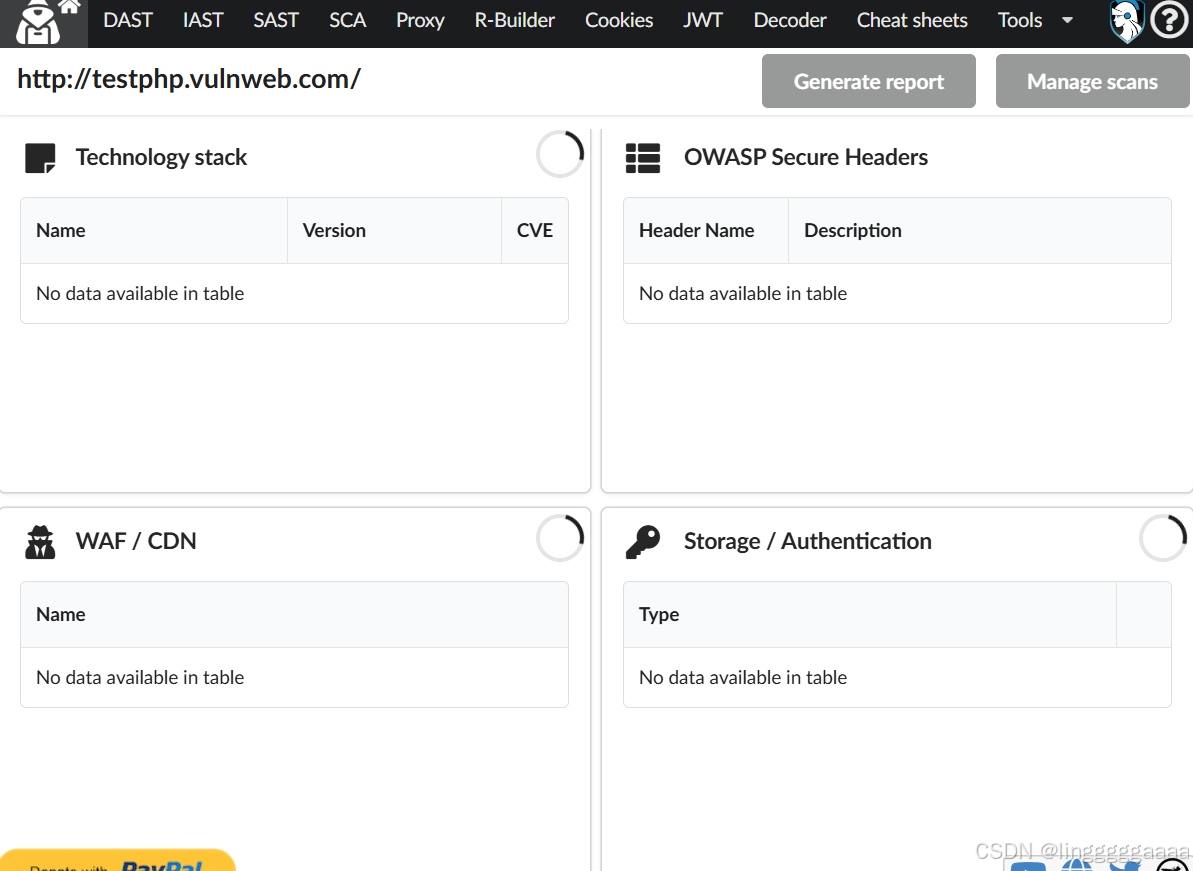The width and height of the screenshot is (1193, 871).
Task: Open the Proxy tab
Action: [x=420, y=21]
